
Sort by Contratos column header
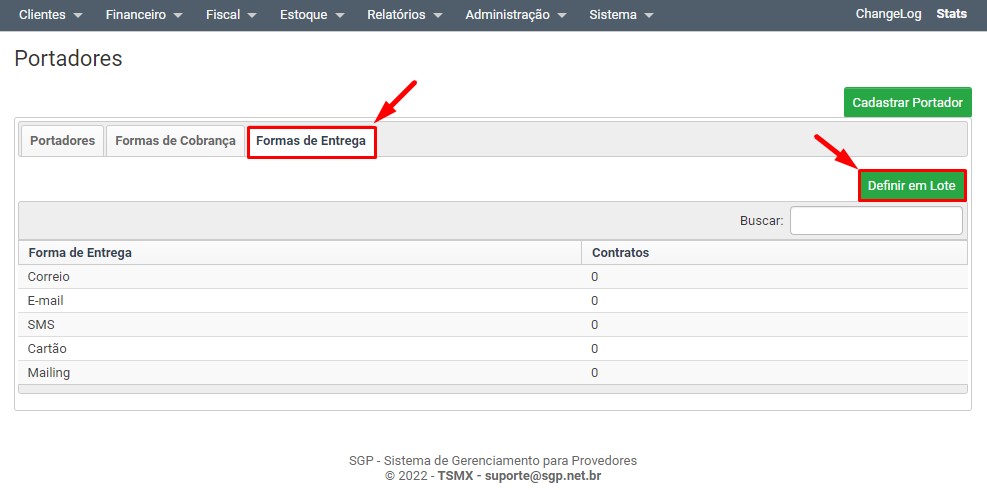point(620,253)
